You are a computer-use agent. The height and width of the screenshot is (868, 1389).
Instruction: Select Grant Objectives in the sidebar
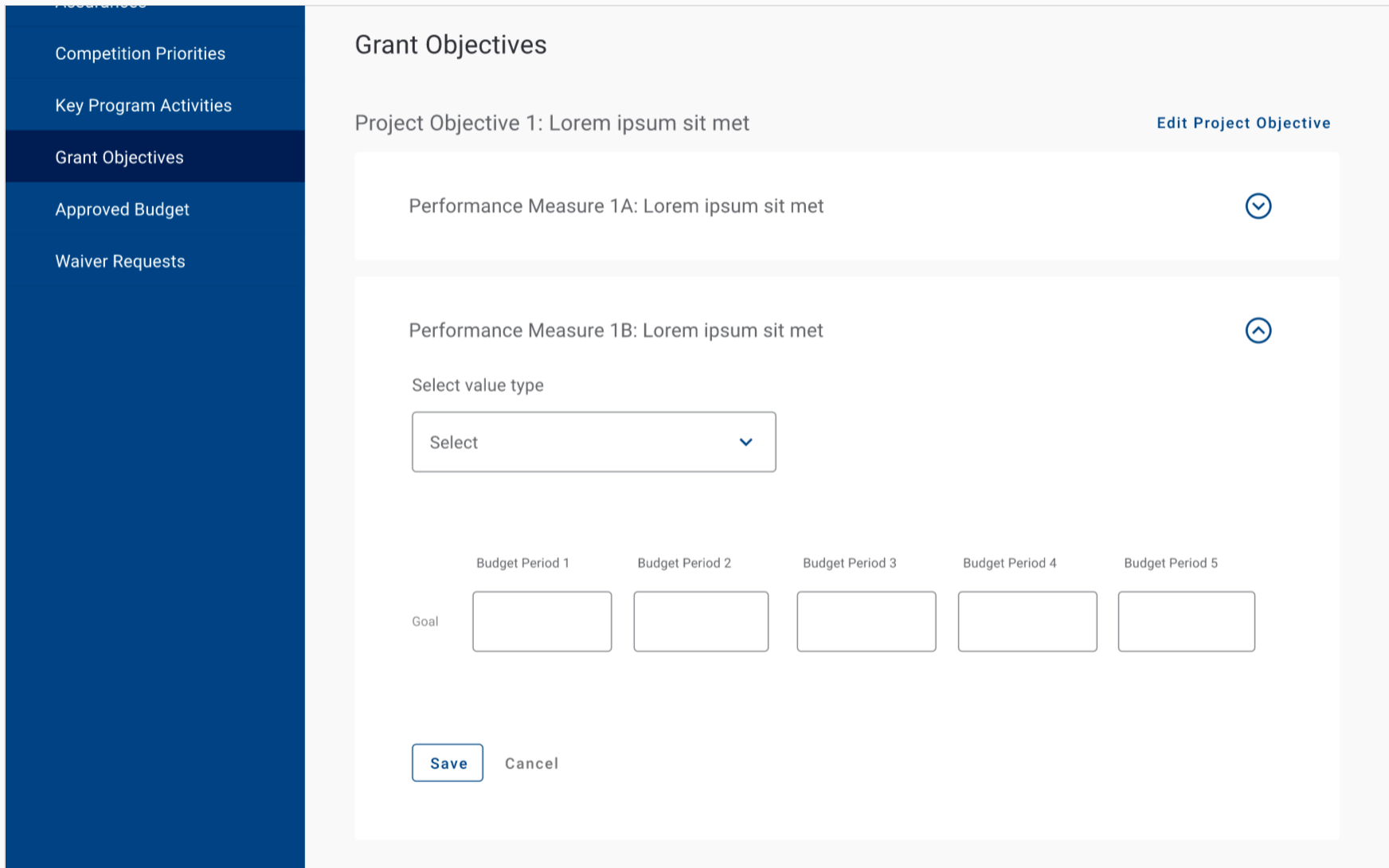119,158
